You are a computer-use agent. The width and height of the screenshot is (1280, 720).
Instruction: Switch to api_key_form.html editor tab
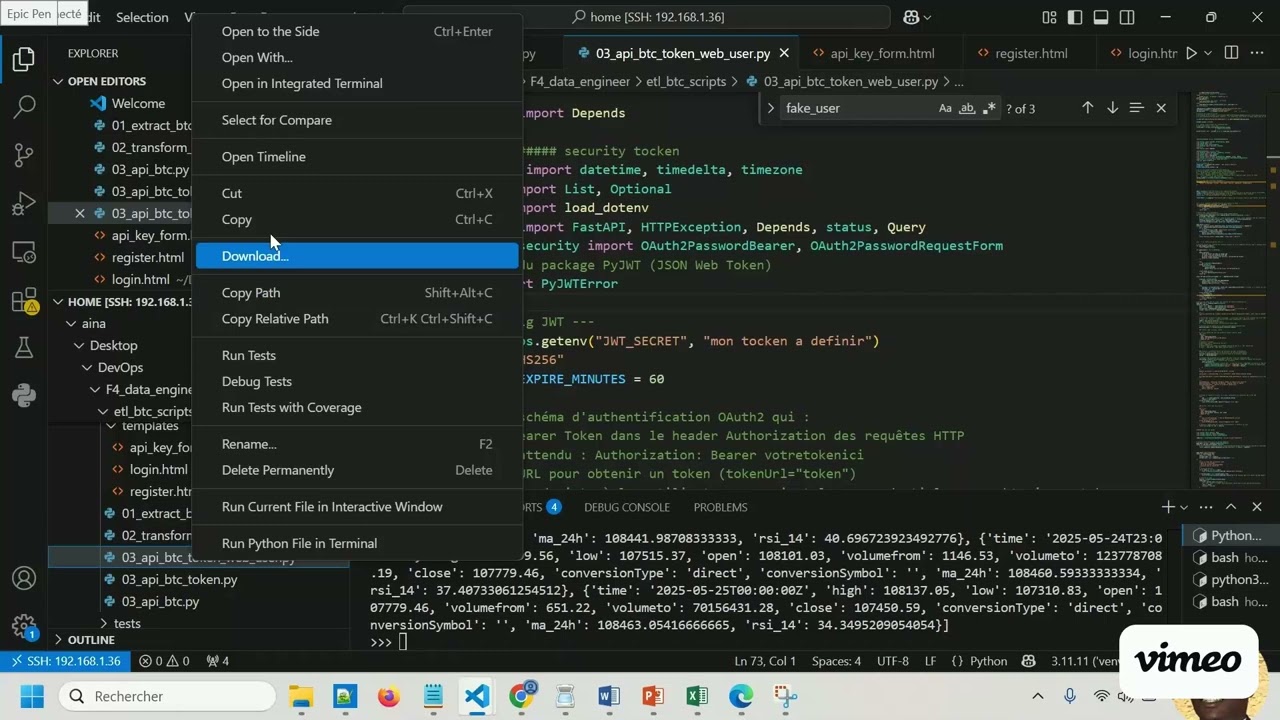tap(881, 53)
